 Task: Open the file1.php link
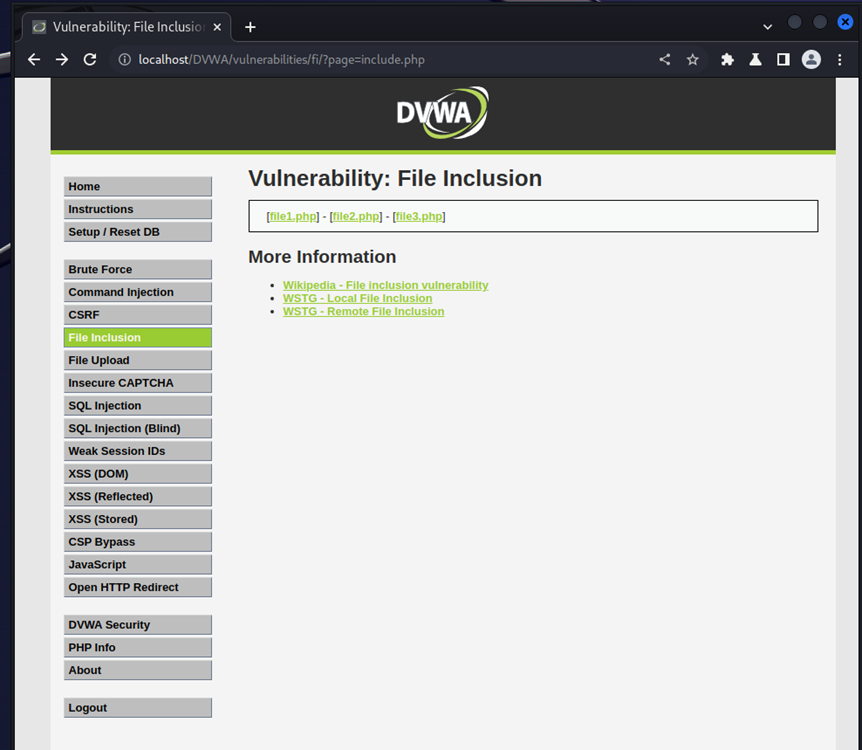pyautogui.click(x=293, y=216)
